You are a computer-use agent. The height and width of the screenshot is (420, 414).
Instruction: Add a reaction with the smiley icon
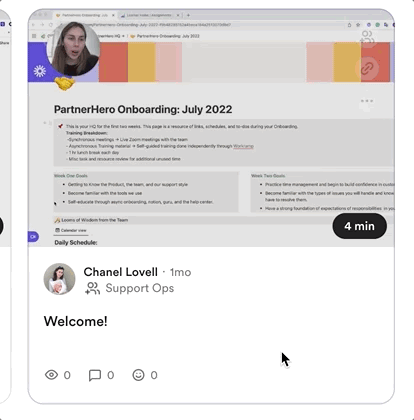click(x=138, y=375)
